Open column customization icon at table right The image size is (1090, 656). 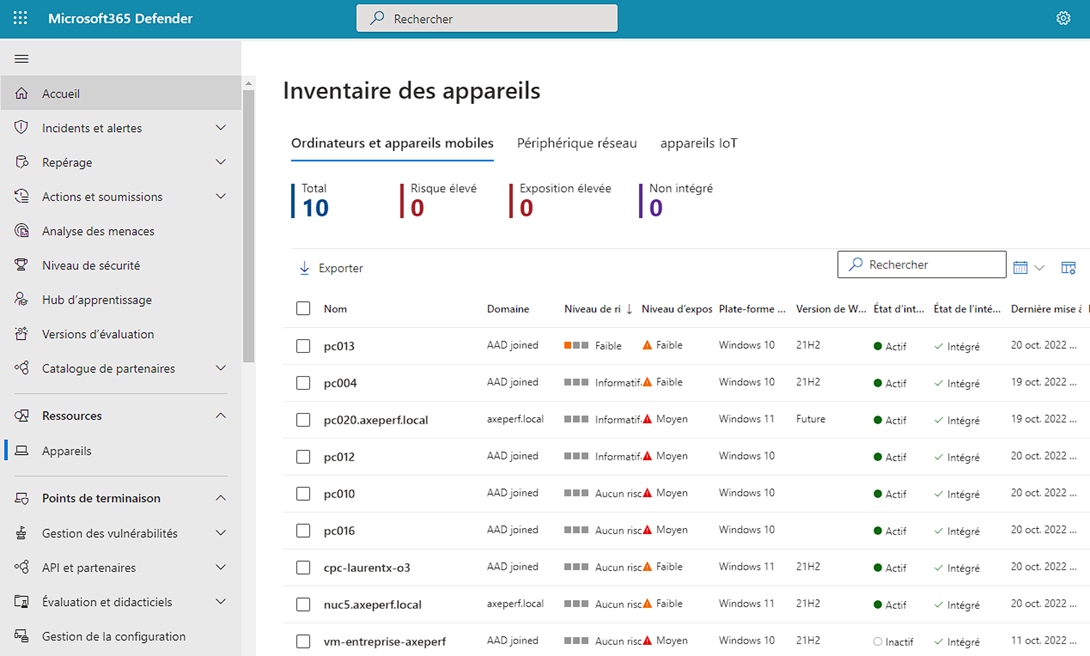pyautogui.click(x=1068, y=268)
